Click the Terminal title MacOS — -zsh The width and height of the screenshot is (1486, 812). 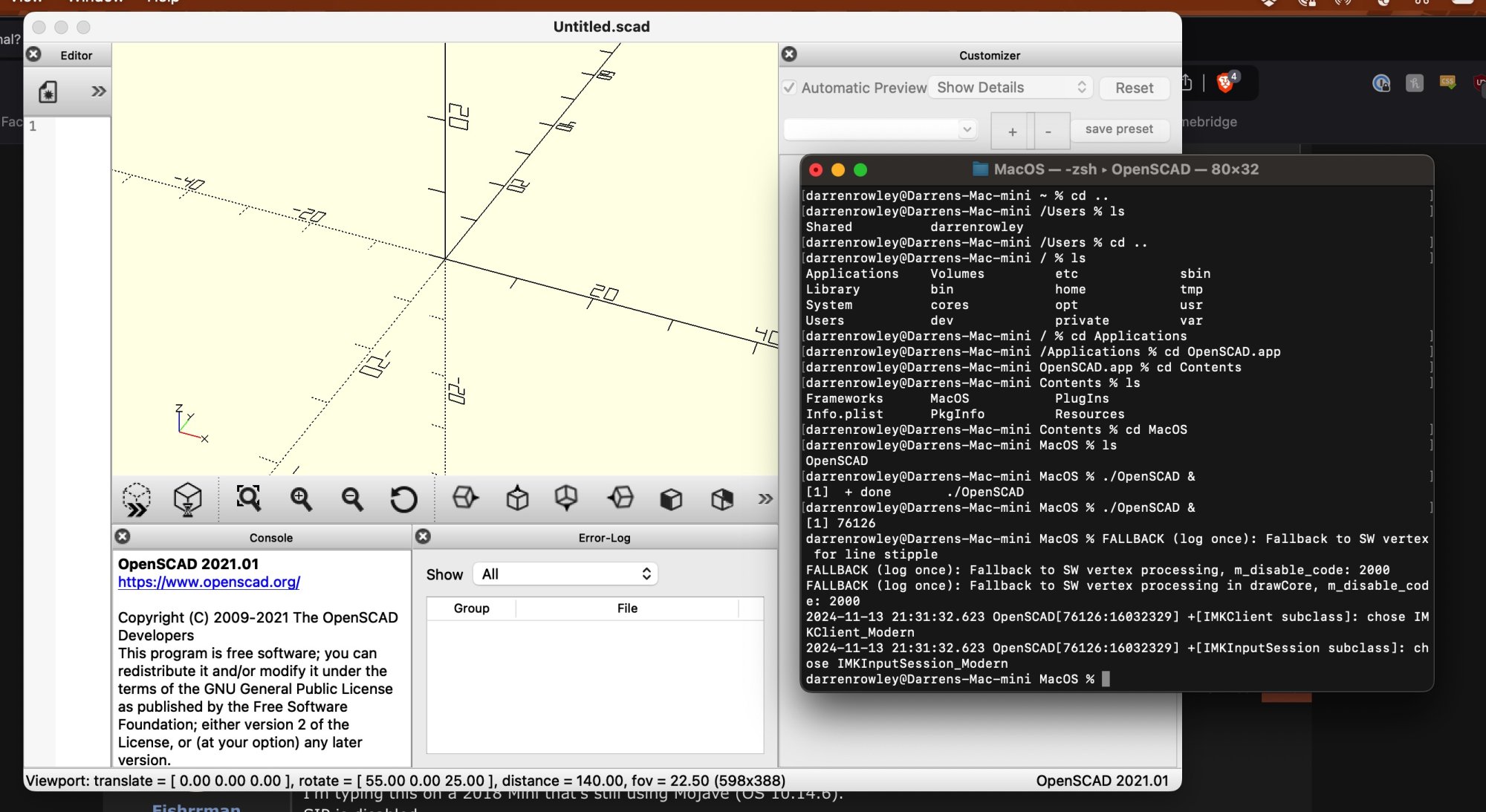tap(1045, 169)
